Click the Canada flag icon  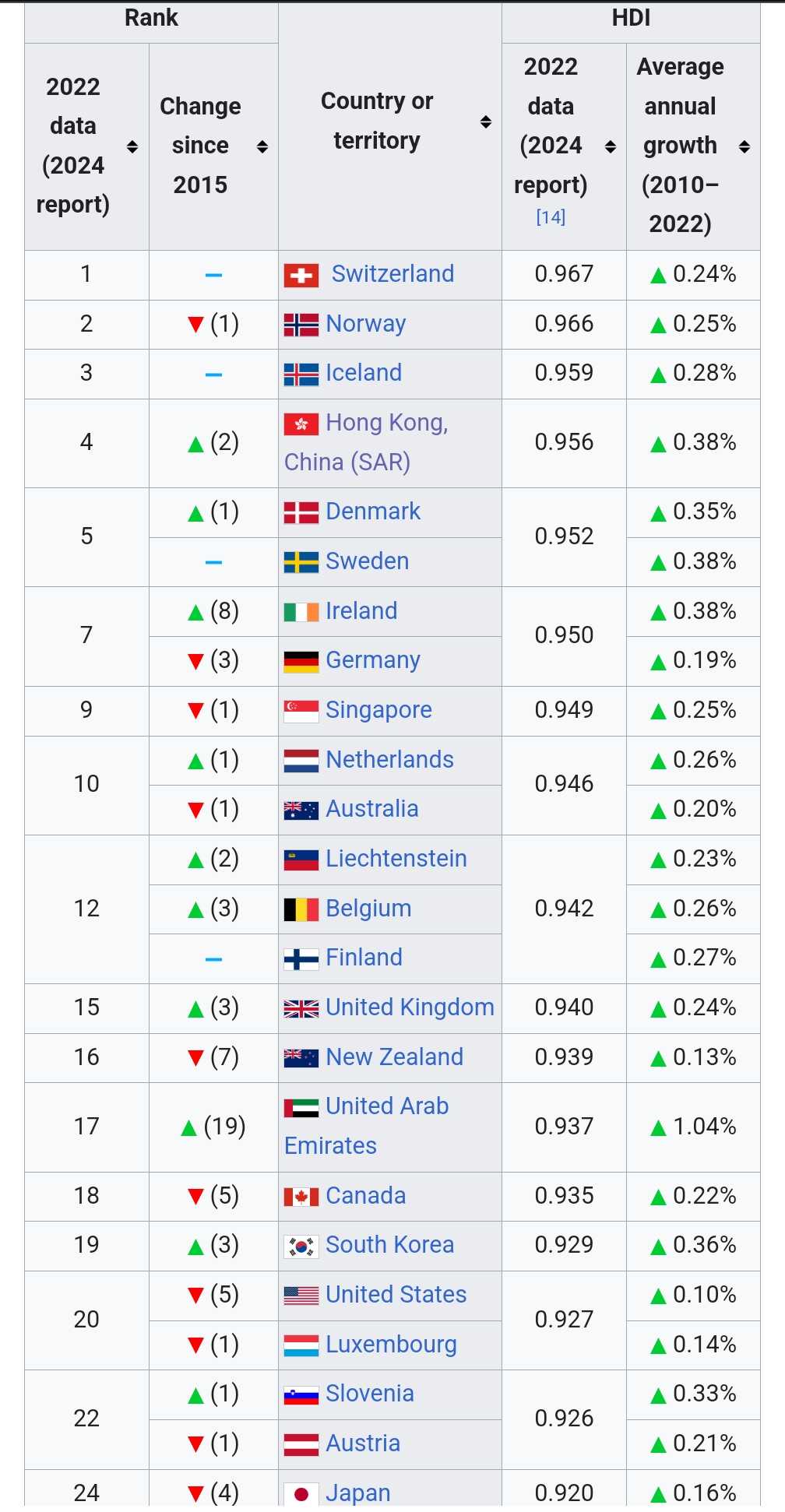[x=301, y=1197]
